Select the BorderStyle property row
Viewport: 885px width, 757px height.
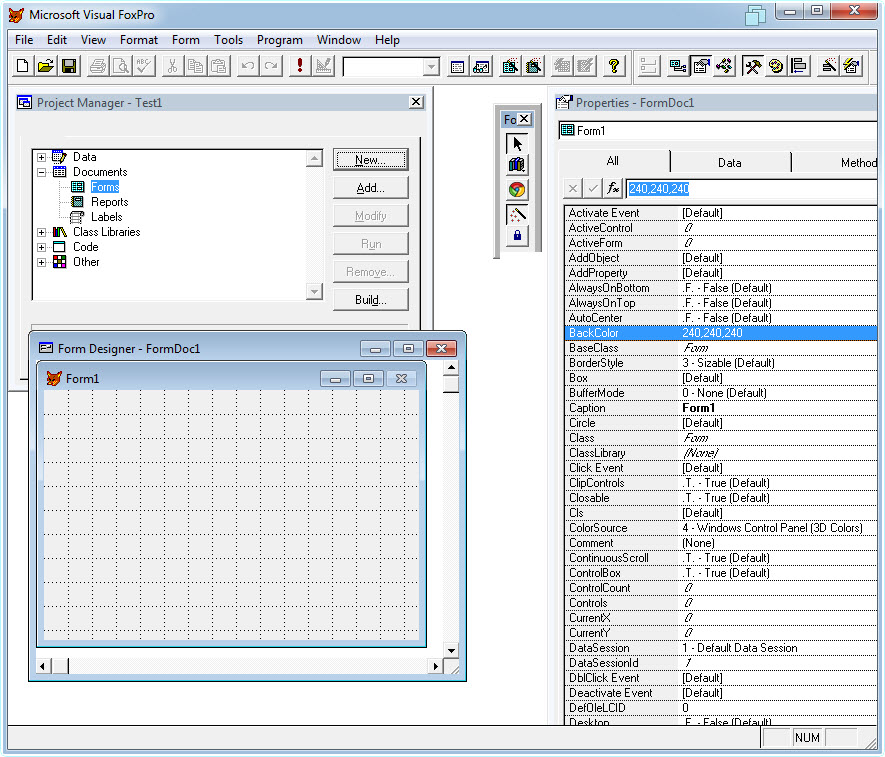(721, 363)
